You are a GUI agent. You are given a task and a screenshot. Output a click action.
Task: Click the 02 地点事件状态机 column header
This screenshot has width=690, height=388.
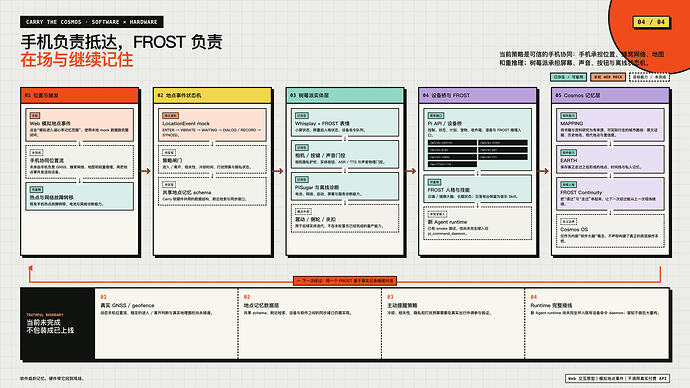212,95
